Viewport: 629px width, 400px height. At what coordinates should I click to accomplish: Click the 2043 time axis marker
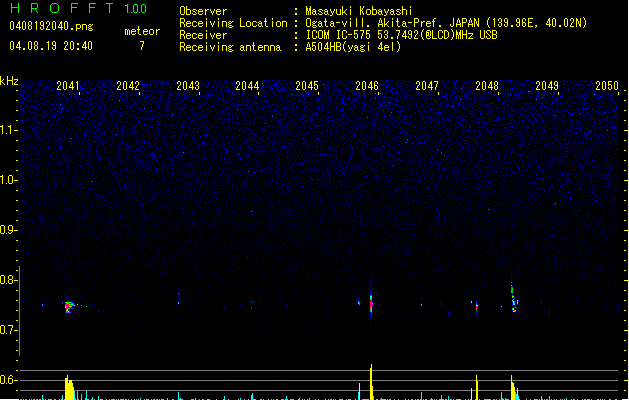(188, 86)
